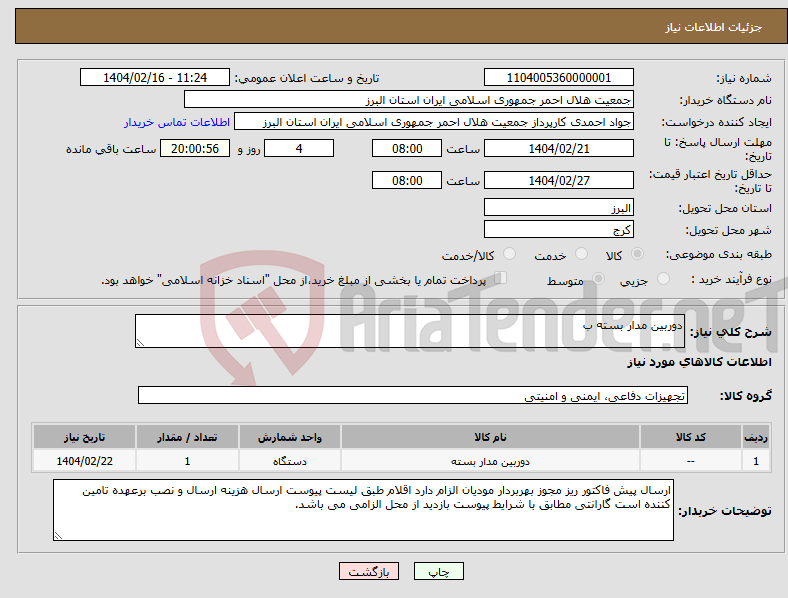
Task: Click the need date cell 1404/02/22
Action: point(84,461)
